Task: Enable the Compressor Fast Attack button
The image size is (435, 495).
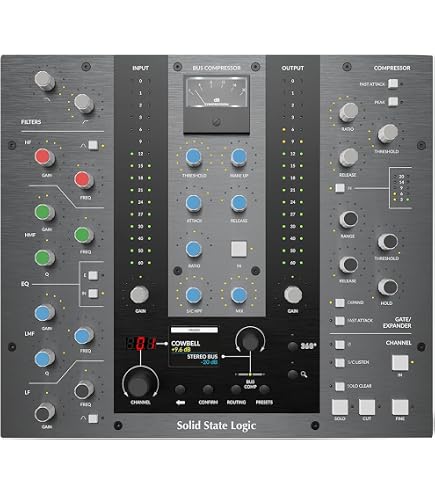Action: click(393, 84)
